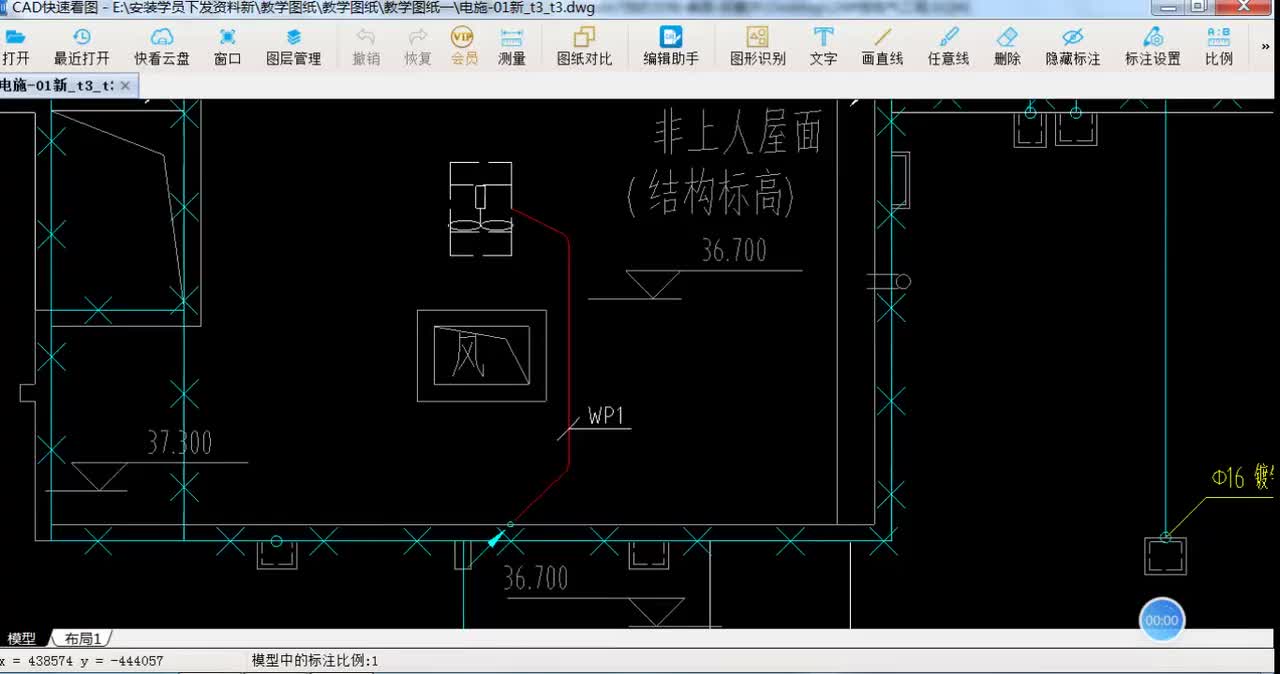Image resolution: width=1280 pixels, height=674 pixels.
Task: Select the 测量 measure tool
Action: pyautogui.click(x=512, y=47)
